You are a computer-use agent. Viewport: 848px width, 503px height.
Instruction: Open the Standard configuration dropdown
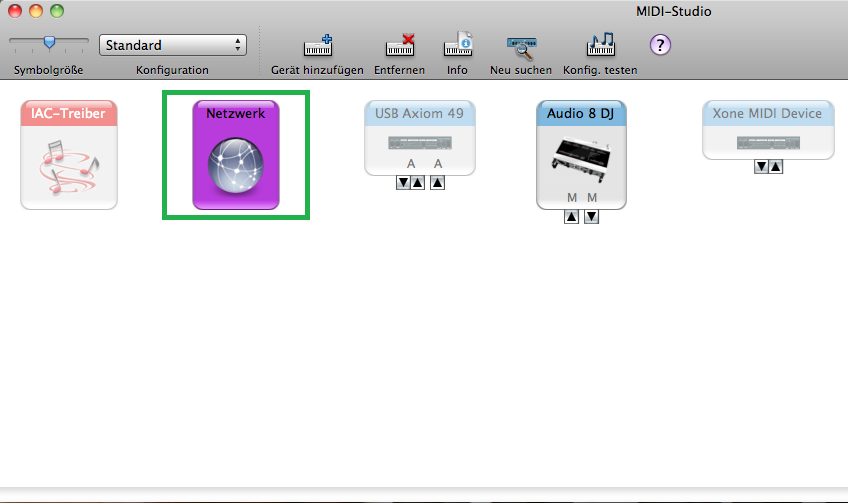click(x=172, y=45)
